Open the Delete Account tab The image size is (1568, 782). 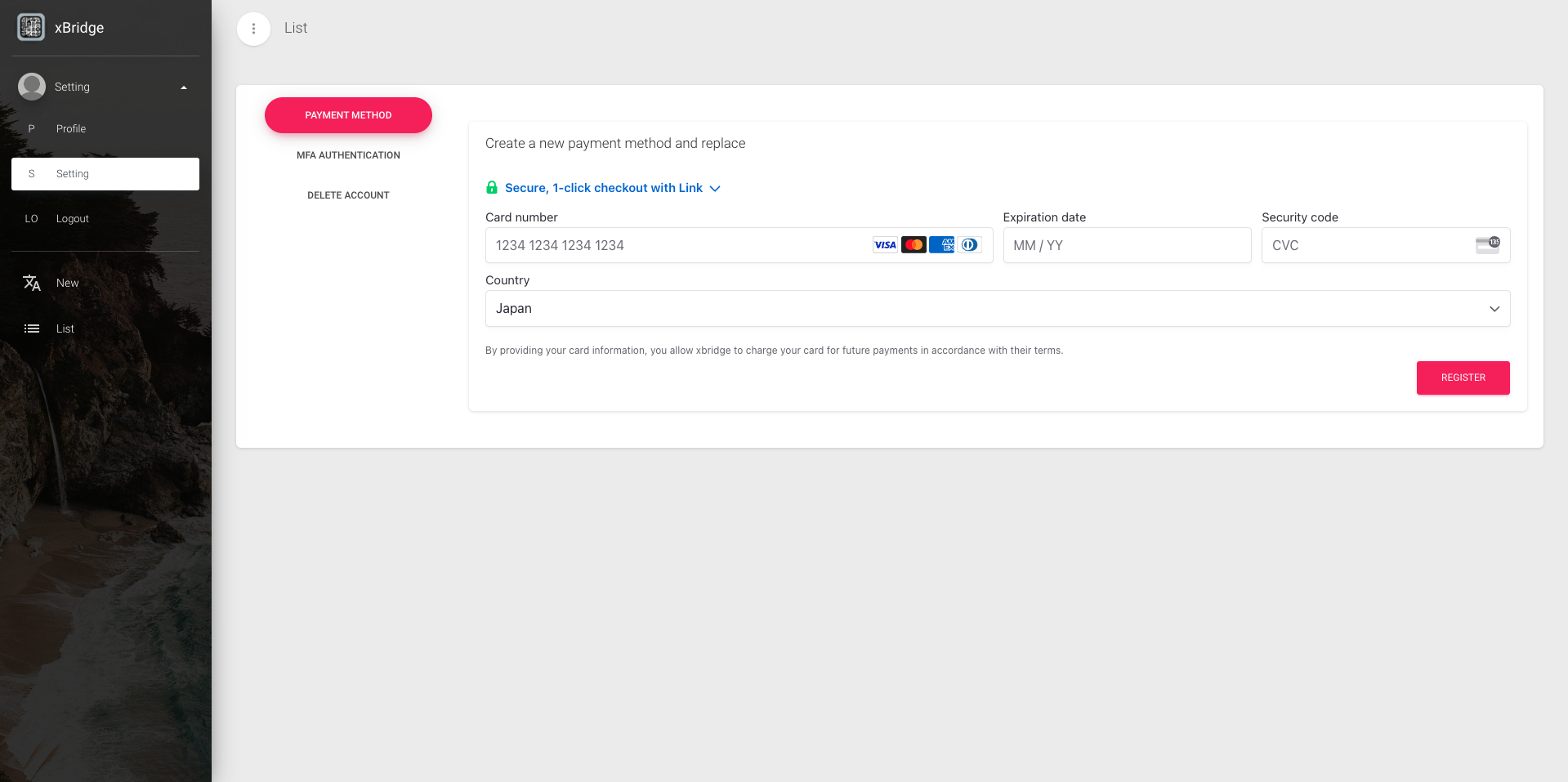point(348,195)
